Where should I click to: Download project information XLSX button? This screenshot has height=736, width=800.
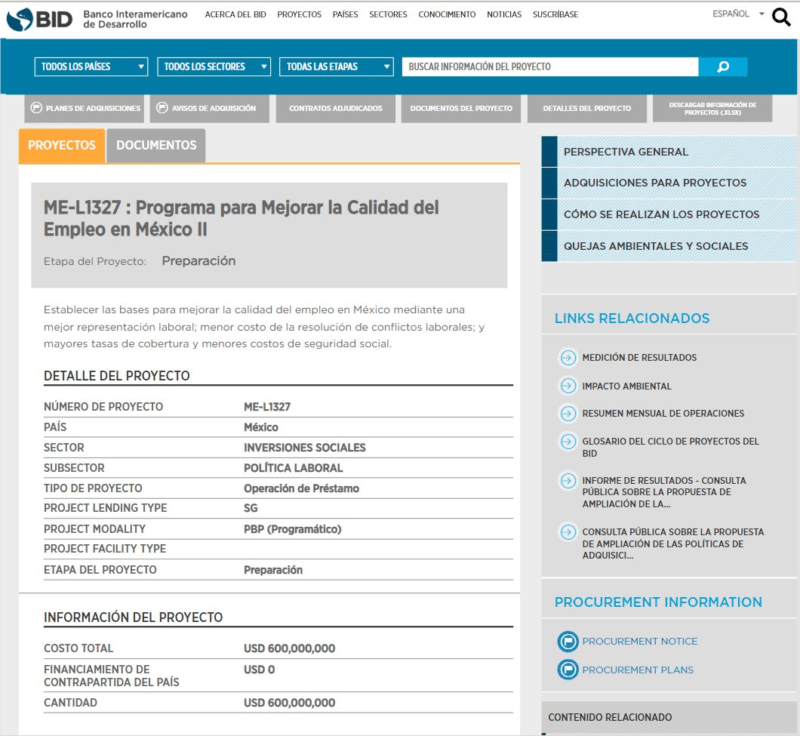coord(712,108)
